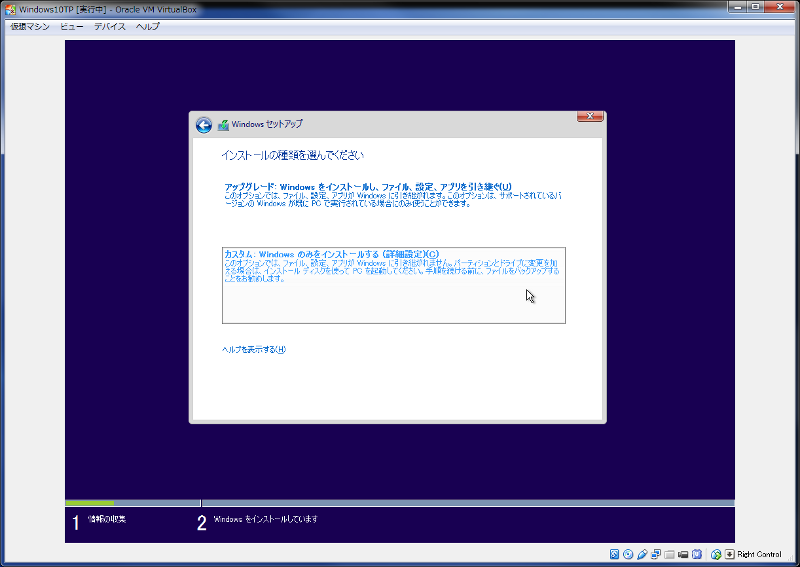Select the Upgrade install option (U)
The height and width of the screenshot is (567, 800).
393,195
